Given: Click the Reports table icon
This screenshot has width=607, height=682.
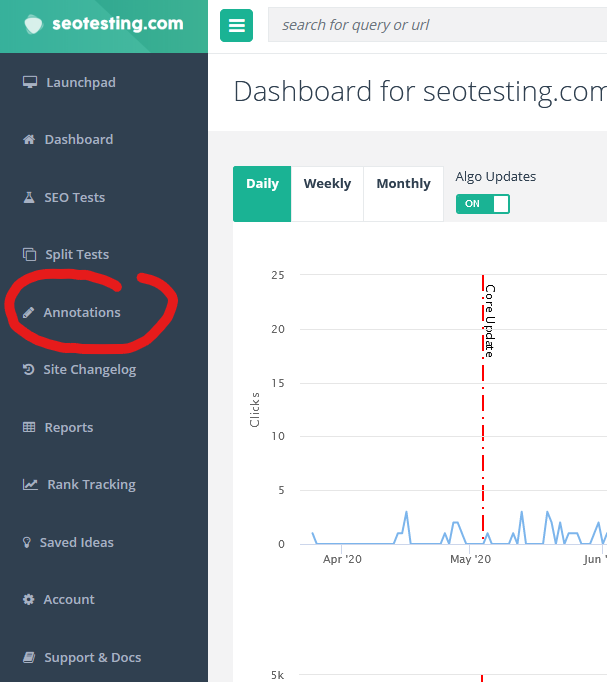Looking at the screenshot, I should point(29,427).
